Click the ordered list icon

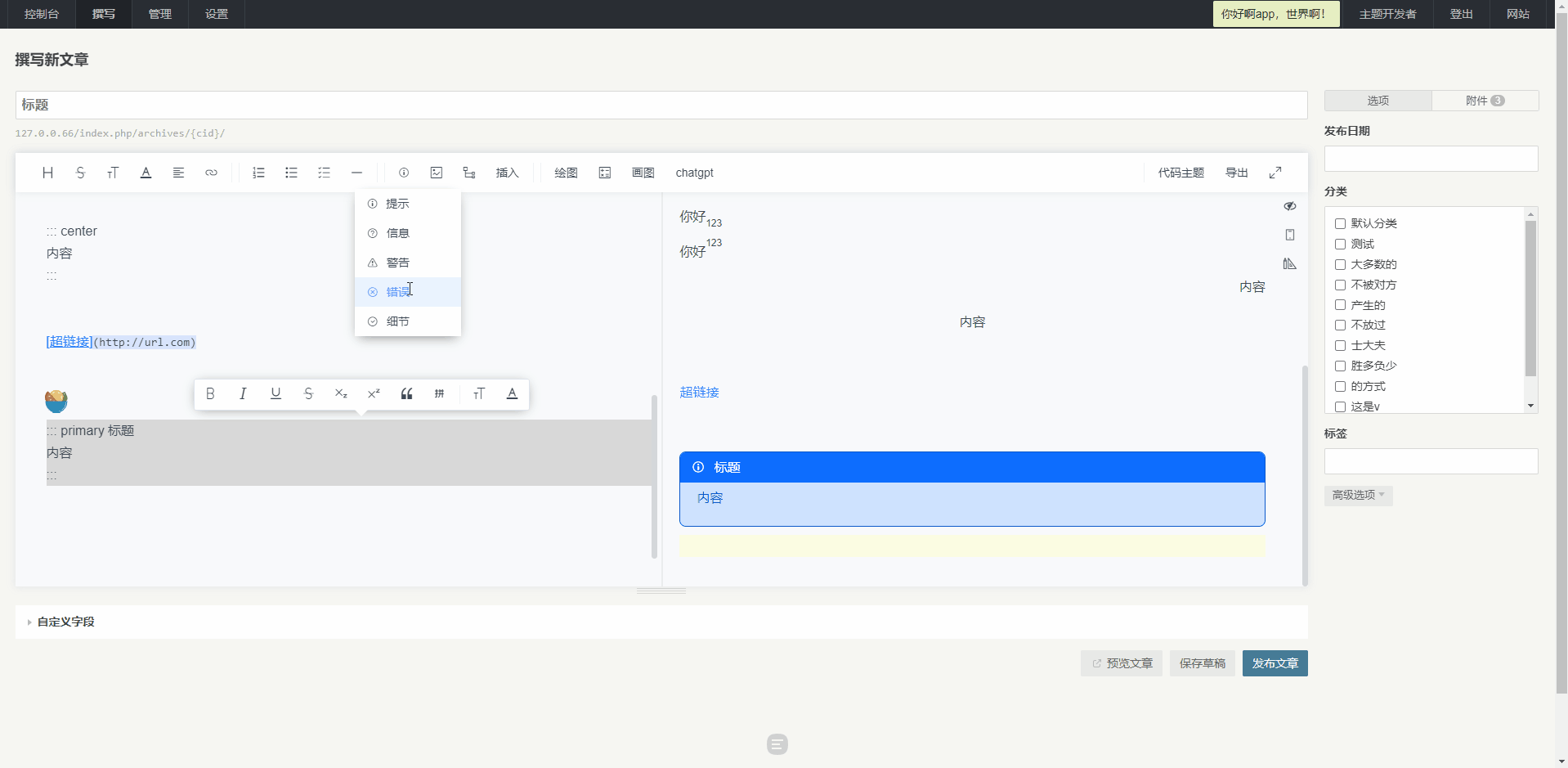click(258, 173)
